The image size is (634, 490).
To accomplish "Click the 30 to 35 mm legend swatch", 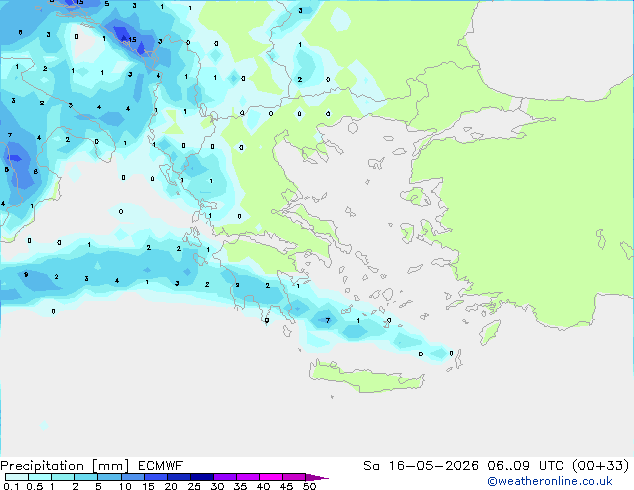I will (225, 477).
